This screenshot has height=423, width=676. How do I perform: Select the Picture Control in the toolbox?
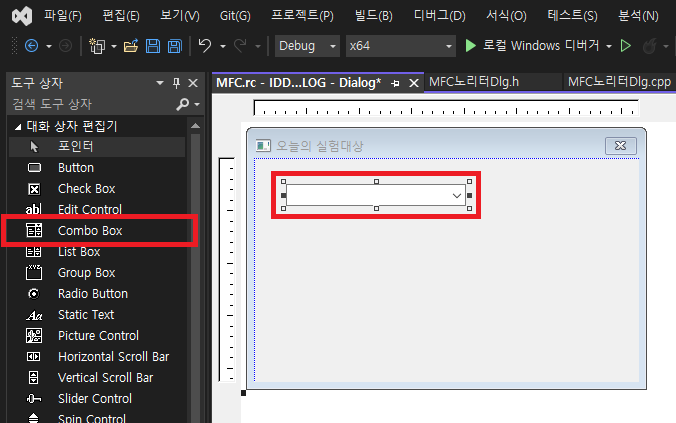point(97,335)
